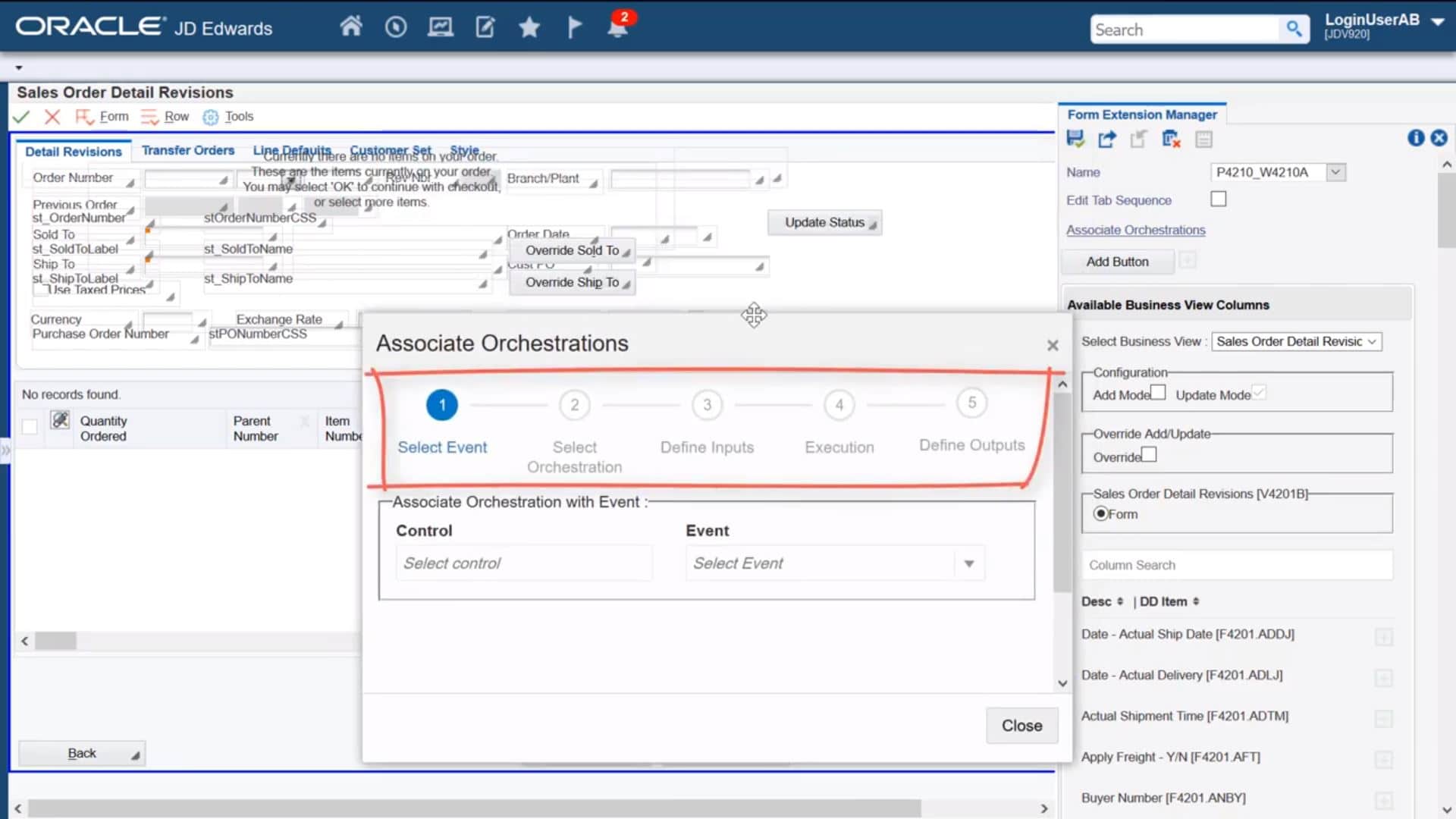Enable the Edit Tab Sequence checkbox

coord(1218,198)
